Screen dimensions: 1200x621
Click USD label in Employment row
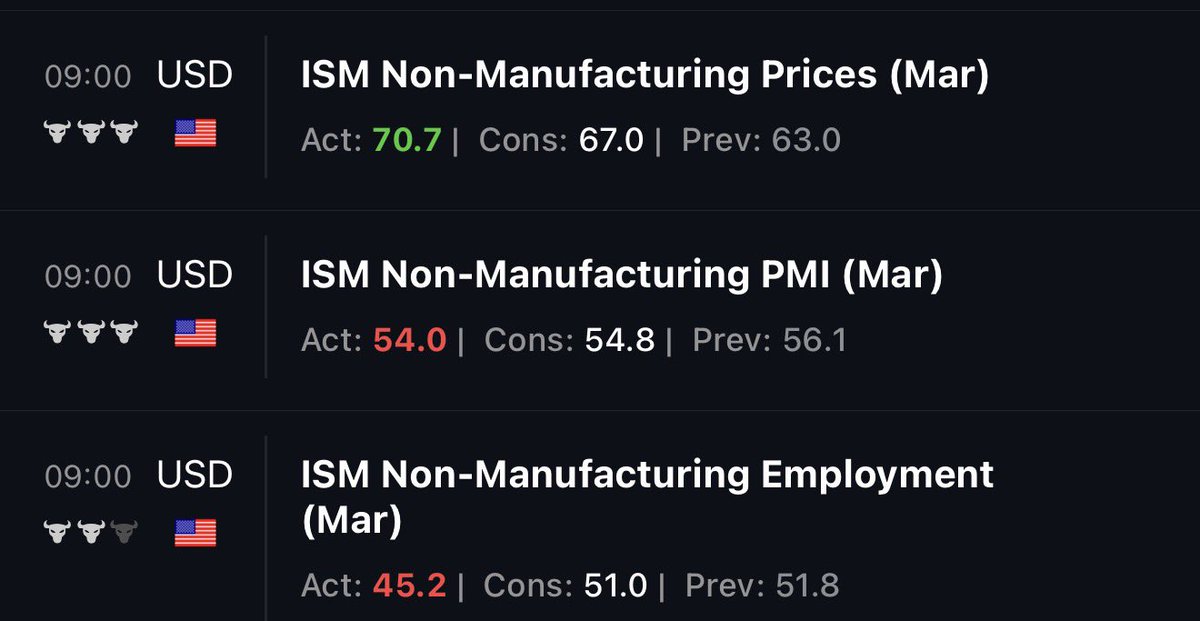195,476
